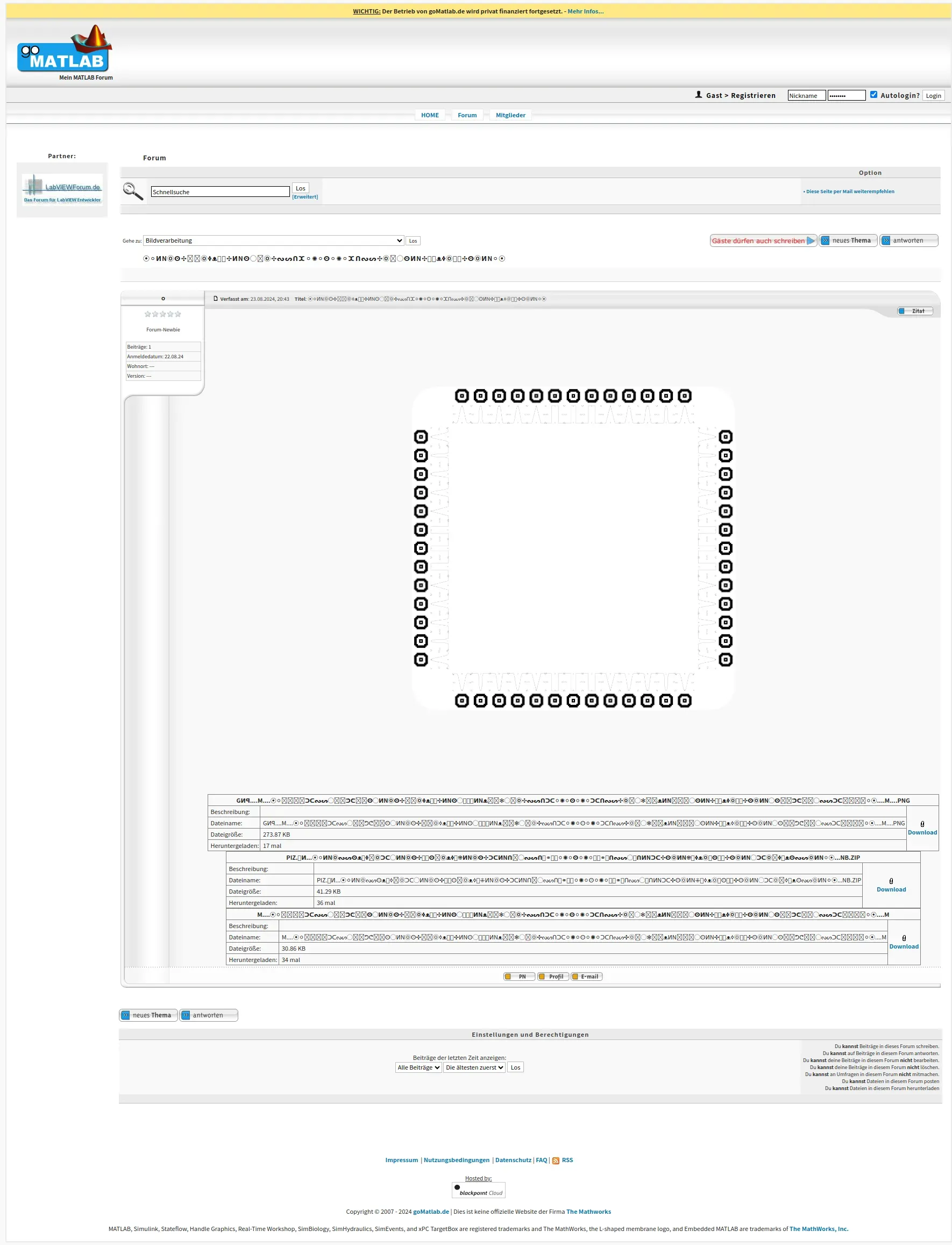This screenshot has width=952, height=1245.
Task: Click the magnifying glass search icon
Action: pyautogui.click(x=133, y=191)
